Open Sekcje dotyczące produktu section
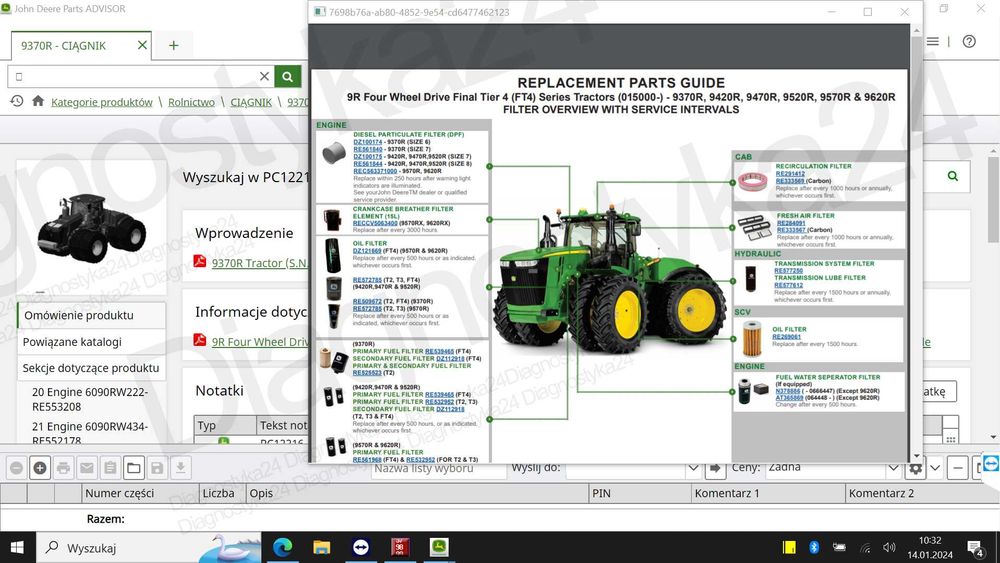Image resolution: width=1000 pixels, height=563 pixels. point(92,368)
